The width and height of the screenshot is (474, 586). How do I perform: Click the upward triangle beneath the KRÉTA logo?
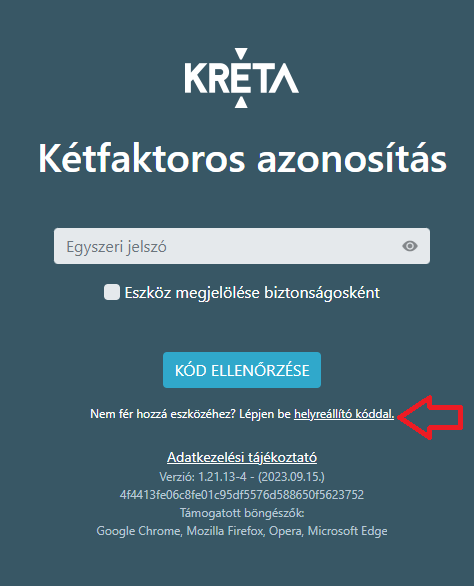point(241,102)
